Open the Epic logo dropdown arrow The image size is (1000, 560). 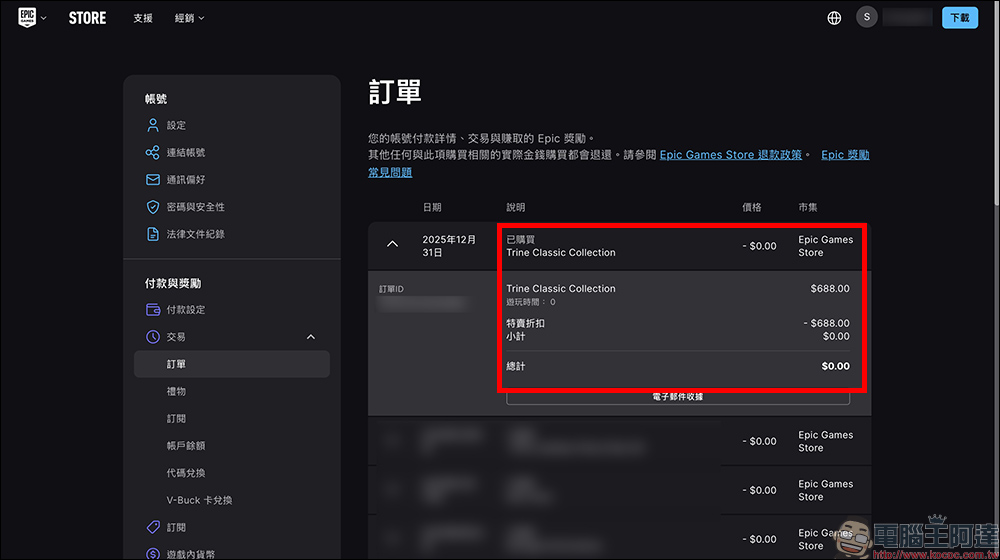(43, 18)
